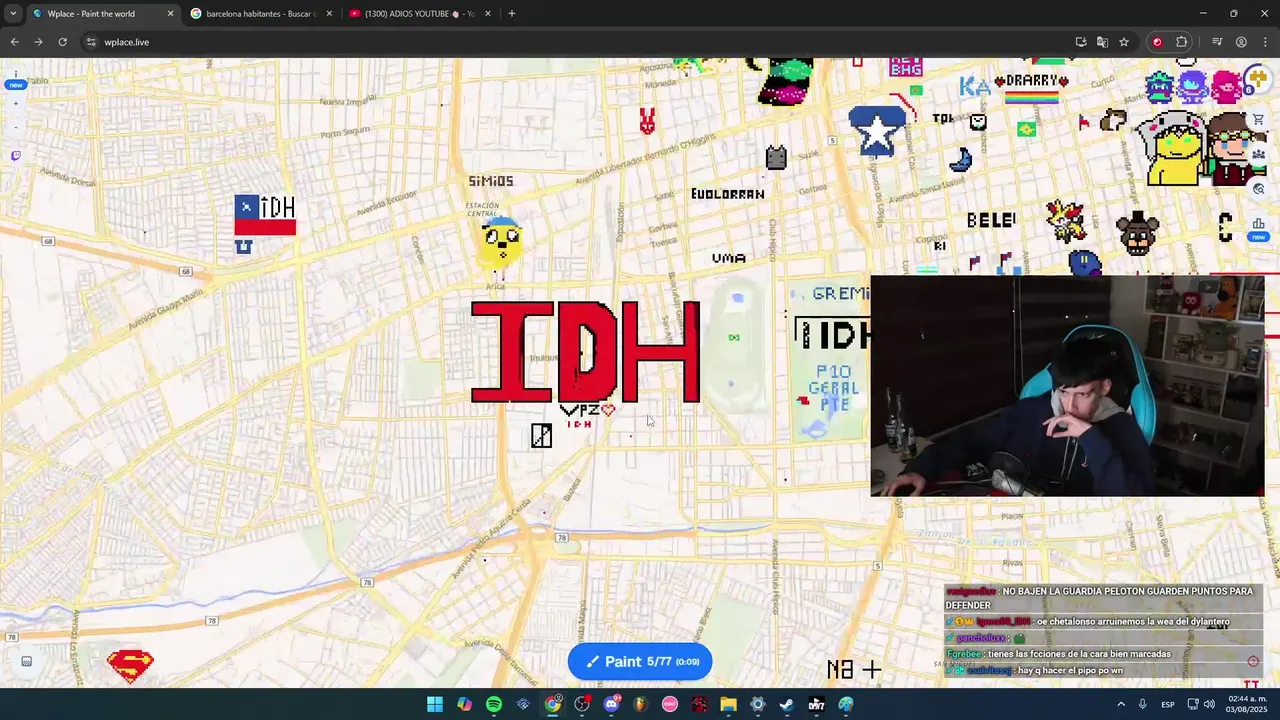Click the UMA pixel text on map
This screenshot has width=1280, height=720.
729,258
